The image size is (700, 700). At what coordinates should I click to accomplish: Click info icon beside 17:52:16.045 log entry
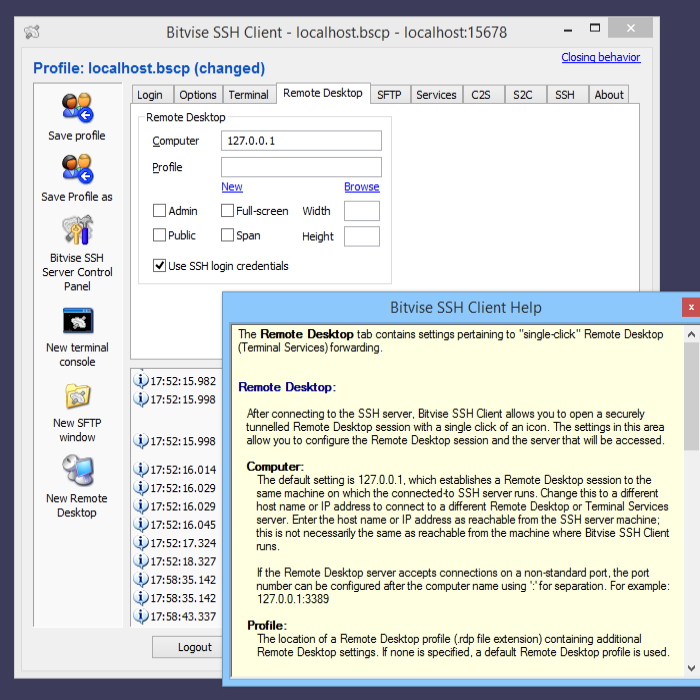[x=141, y=524]
